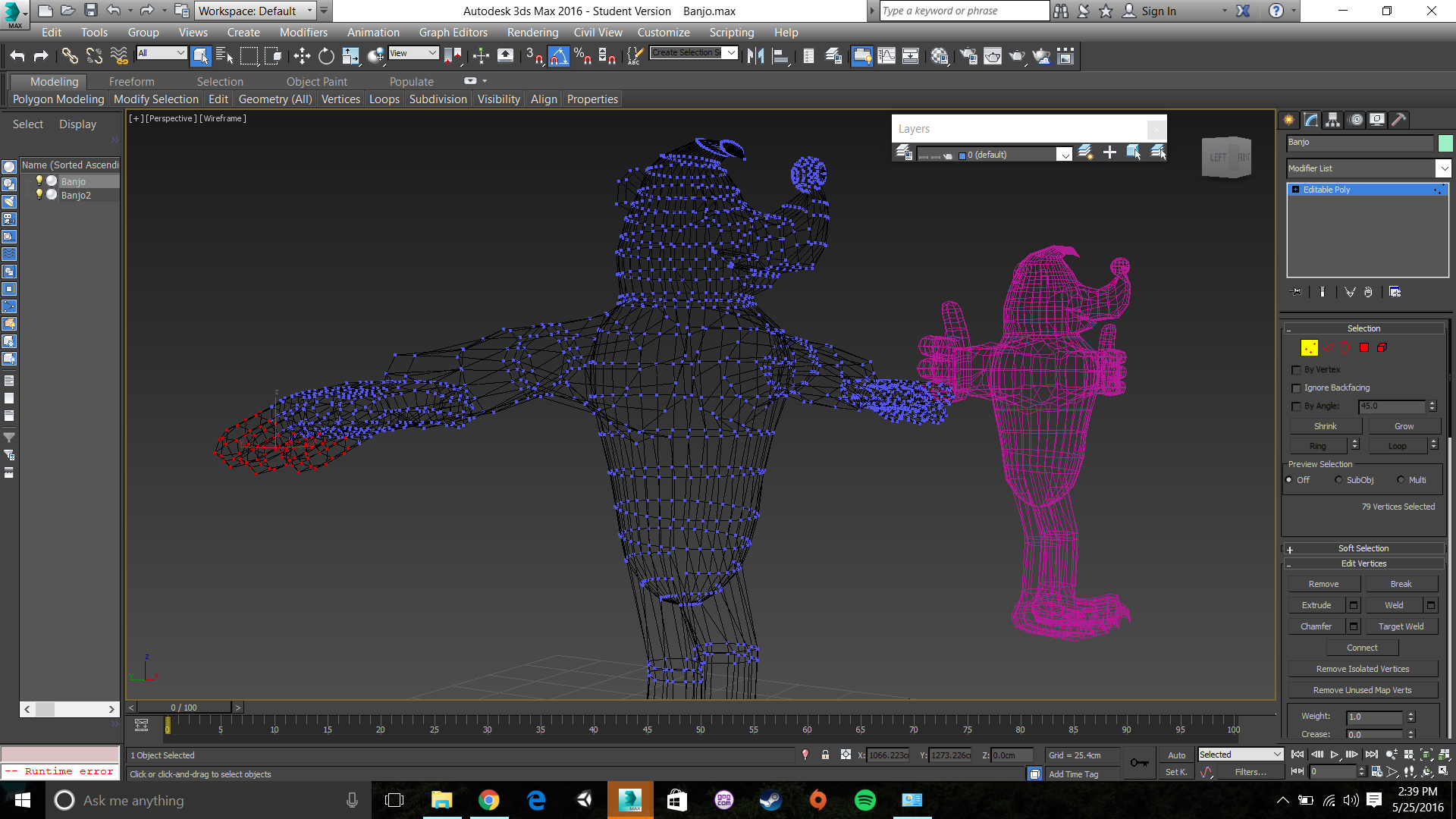Screen dimensions: 1456x819
Task: Switch to Polygon sub-object selection level
Action: [1363, 347]
